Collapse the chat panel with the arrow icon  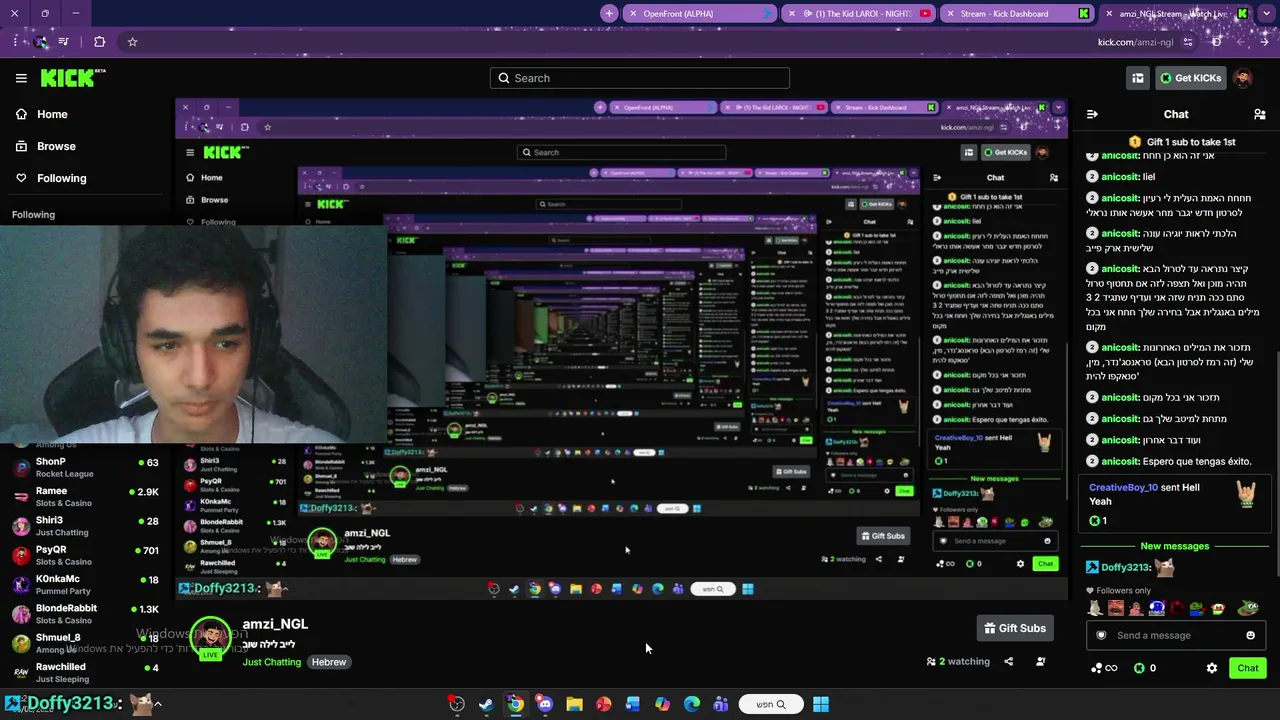click(1092, 114)
